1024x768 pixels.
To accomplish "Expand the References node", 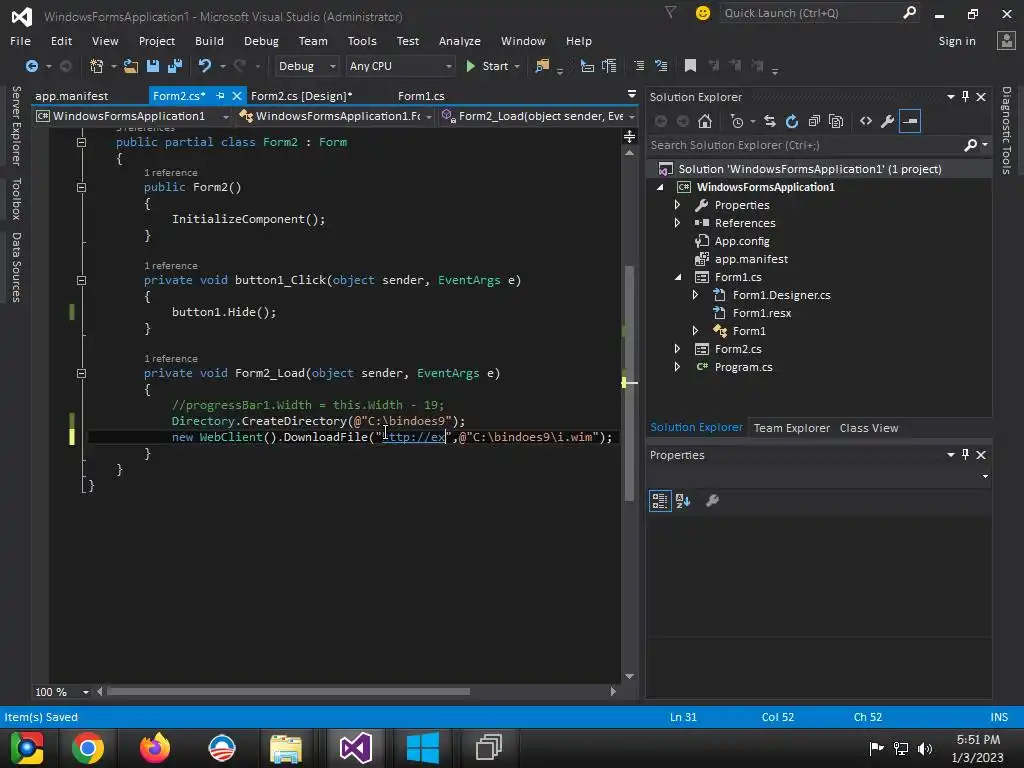I will [677, 223].
